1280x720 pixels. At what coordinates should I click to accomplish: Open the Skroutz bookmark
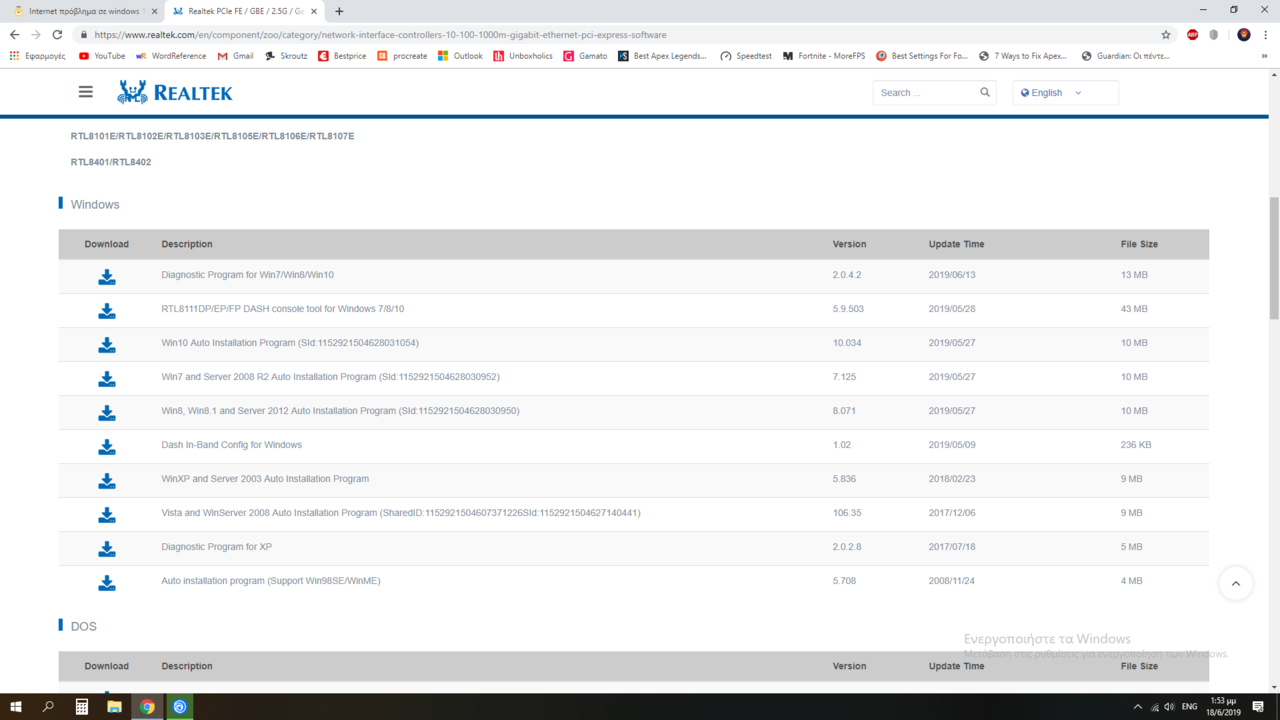[x=287, y=56]
